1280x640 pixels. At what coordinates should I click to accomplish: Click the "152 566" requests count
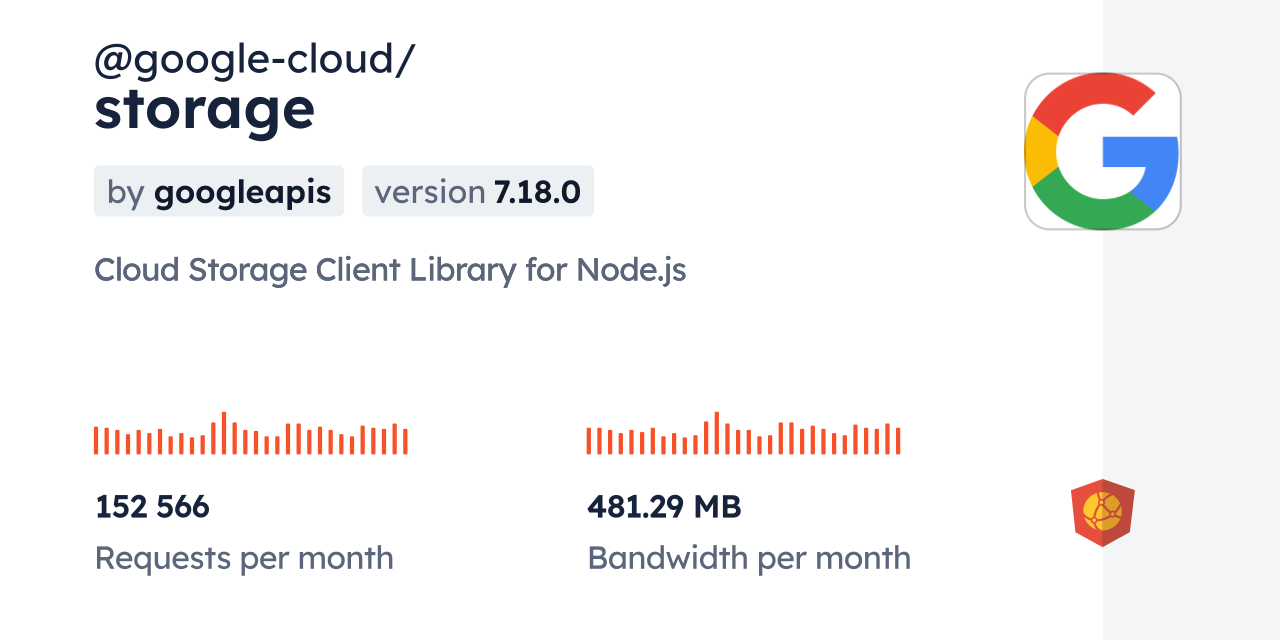[152, 507]
